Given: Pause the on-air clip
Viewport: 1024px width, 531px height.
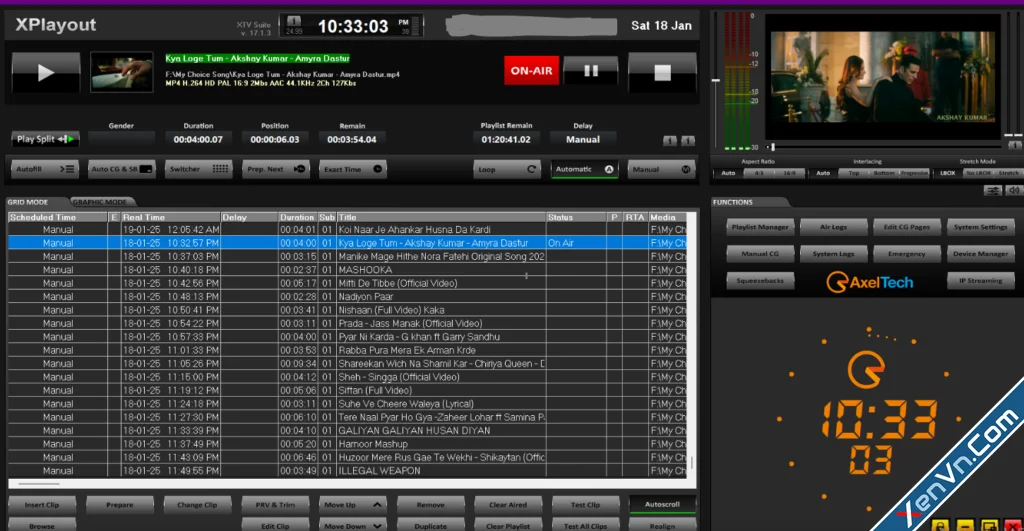Looking at the screenshot, I should 591,71.
